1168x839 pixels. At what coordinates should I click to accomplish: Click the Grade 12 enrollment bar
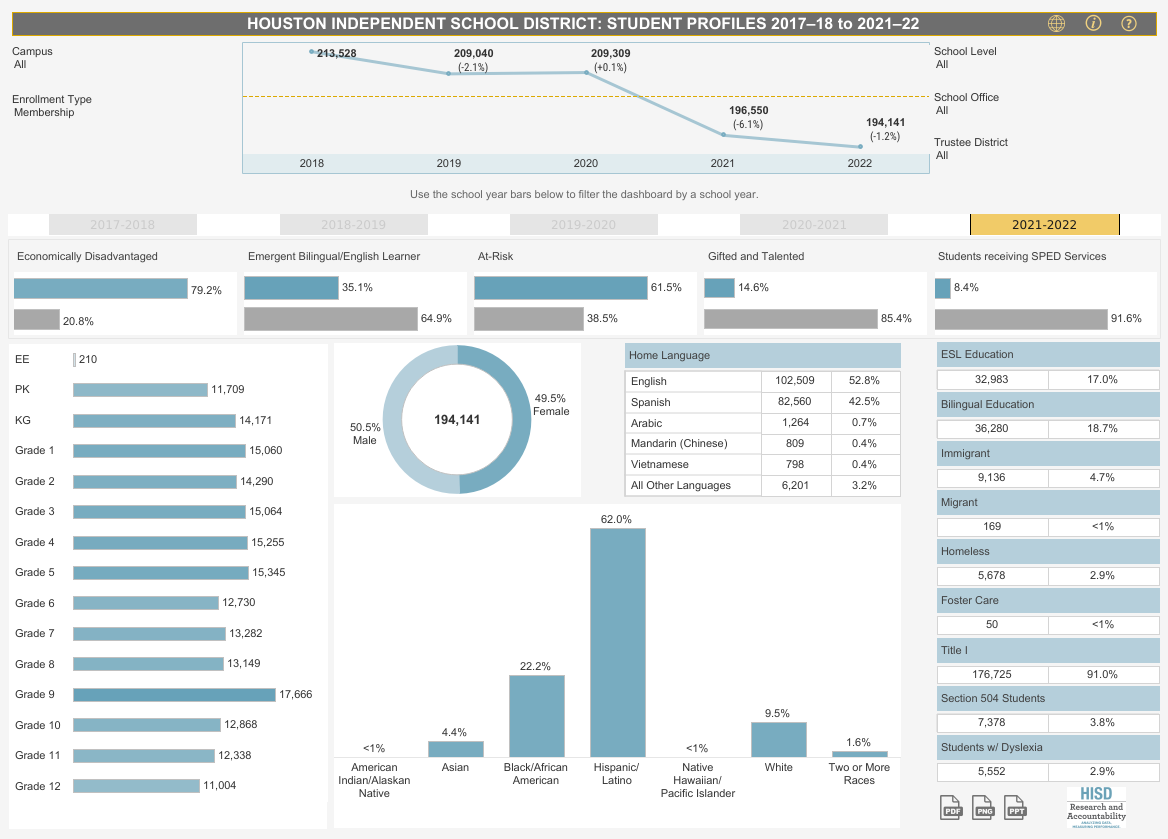click(x=136, y=786)
